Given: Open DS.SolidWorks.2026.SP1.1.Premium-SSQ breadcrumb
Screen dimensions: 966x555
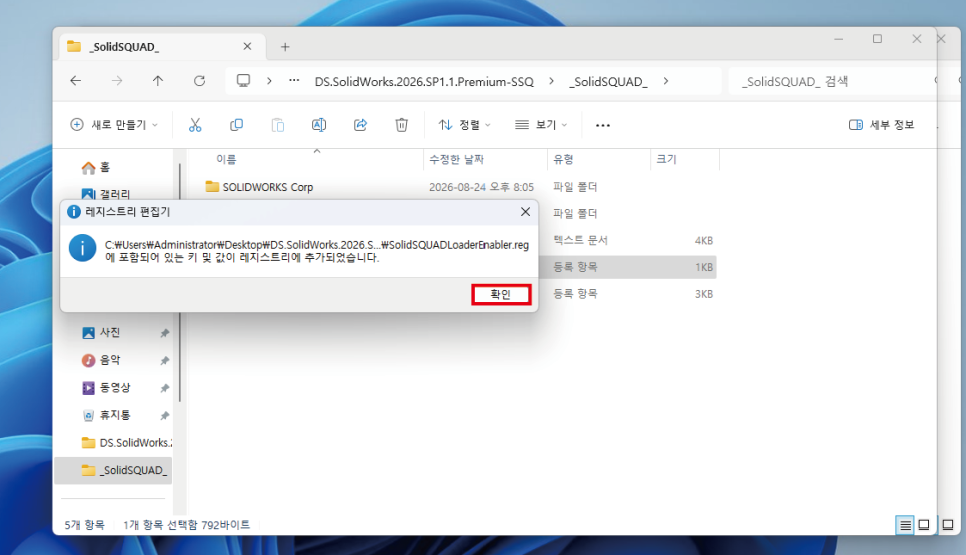Looking at the screenshot, I should point(424,81).
